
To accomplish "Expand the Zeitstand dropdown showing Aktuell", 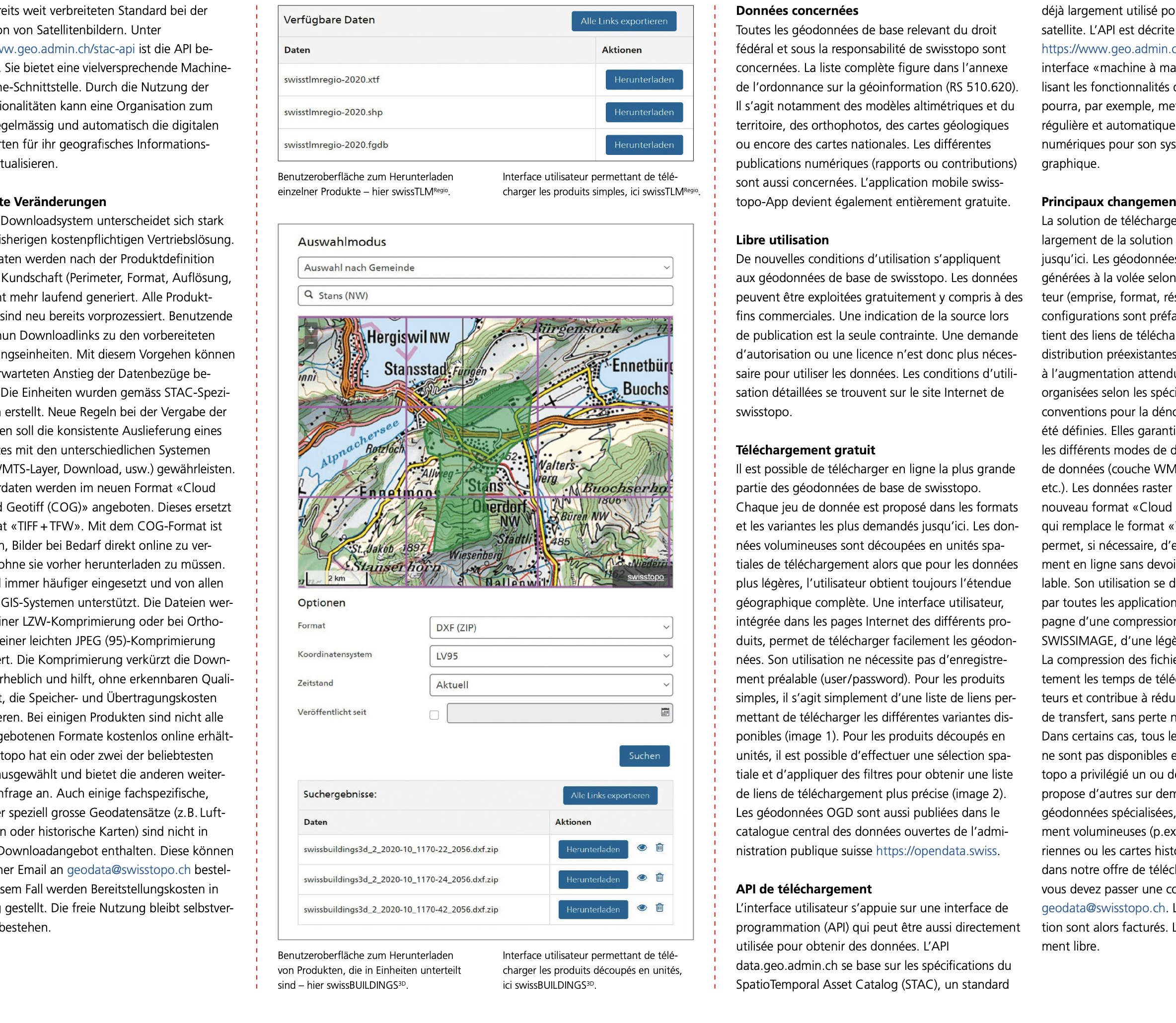I will click(551, 684).
